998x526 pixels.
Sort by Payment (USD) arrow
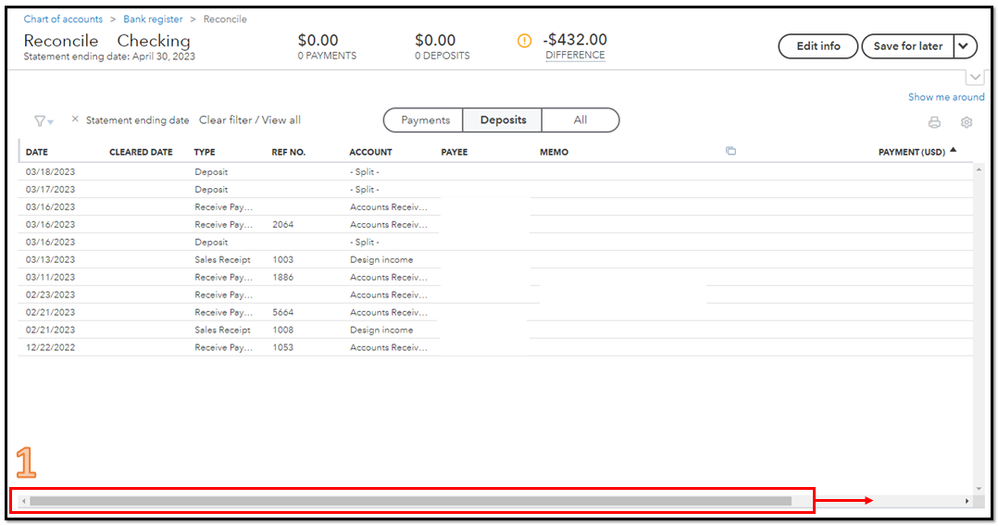(x=953, y=150)
